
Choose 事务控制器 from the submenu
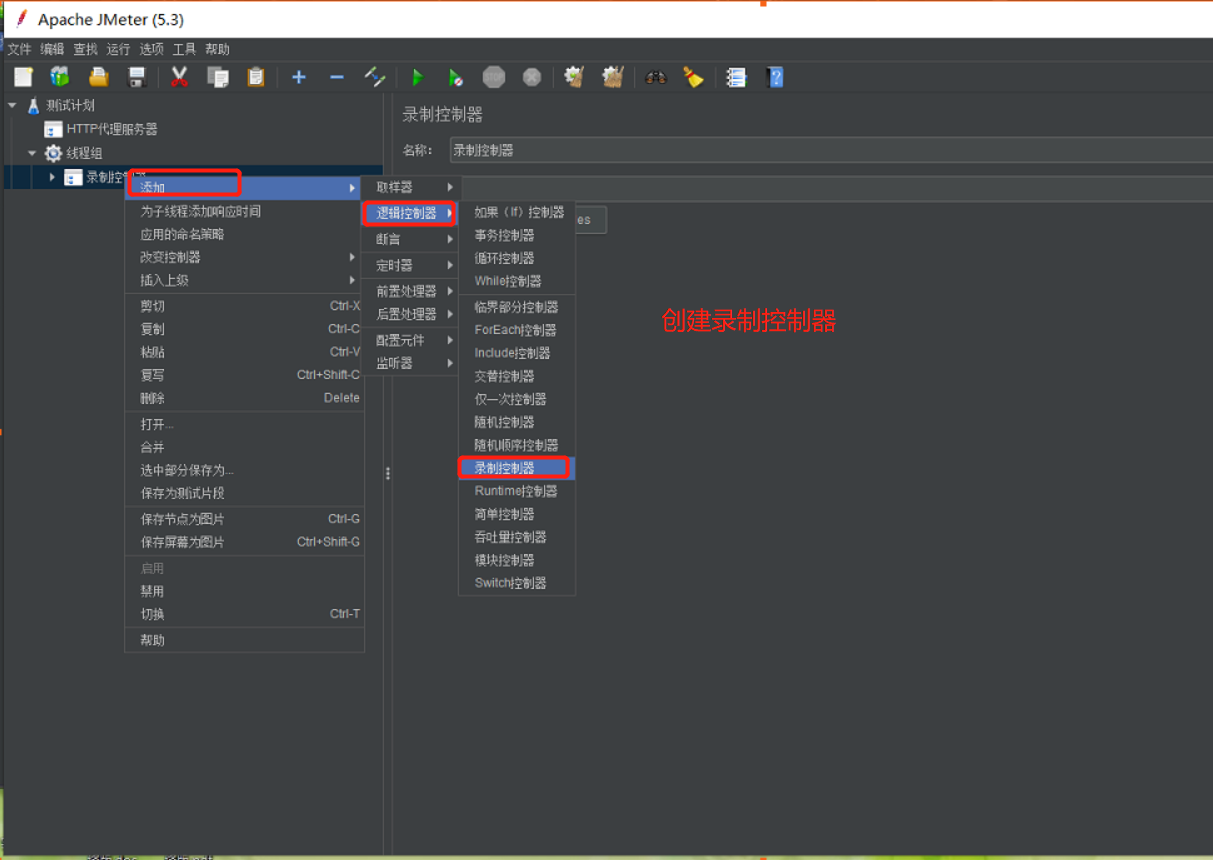[x=517, y=235]
